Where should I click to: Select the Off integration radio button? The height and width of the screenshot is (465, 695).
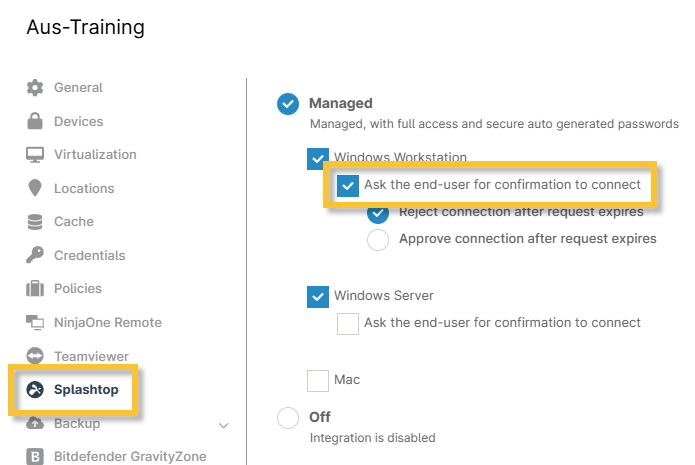[x=287, y=418]
